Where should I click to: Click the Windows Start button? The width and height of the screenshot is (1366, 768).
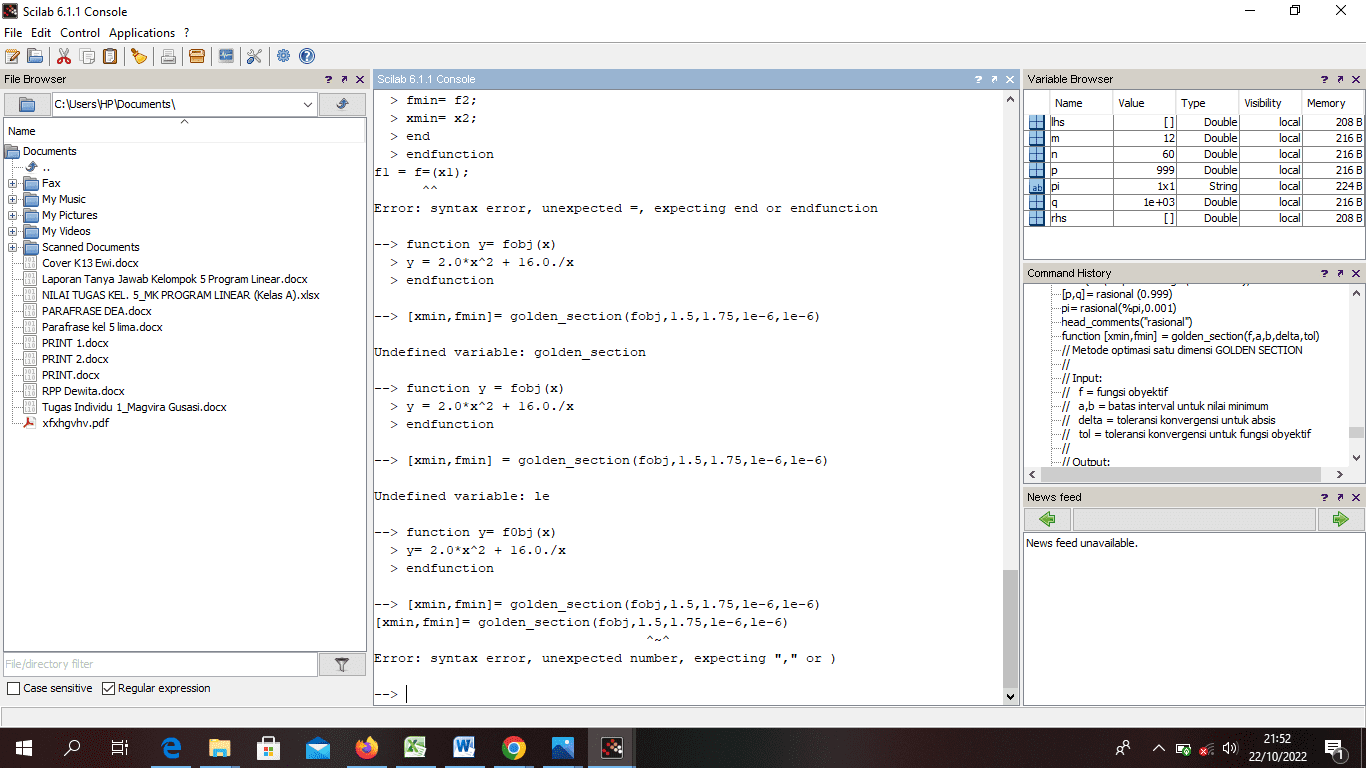[24, 747]
